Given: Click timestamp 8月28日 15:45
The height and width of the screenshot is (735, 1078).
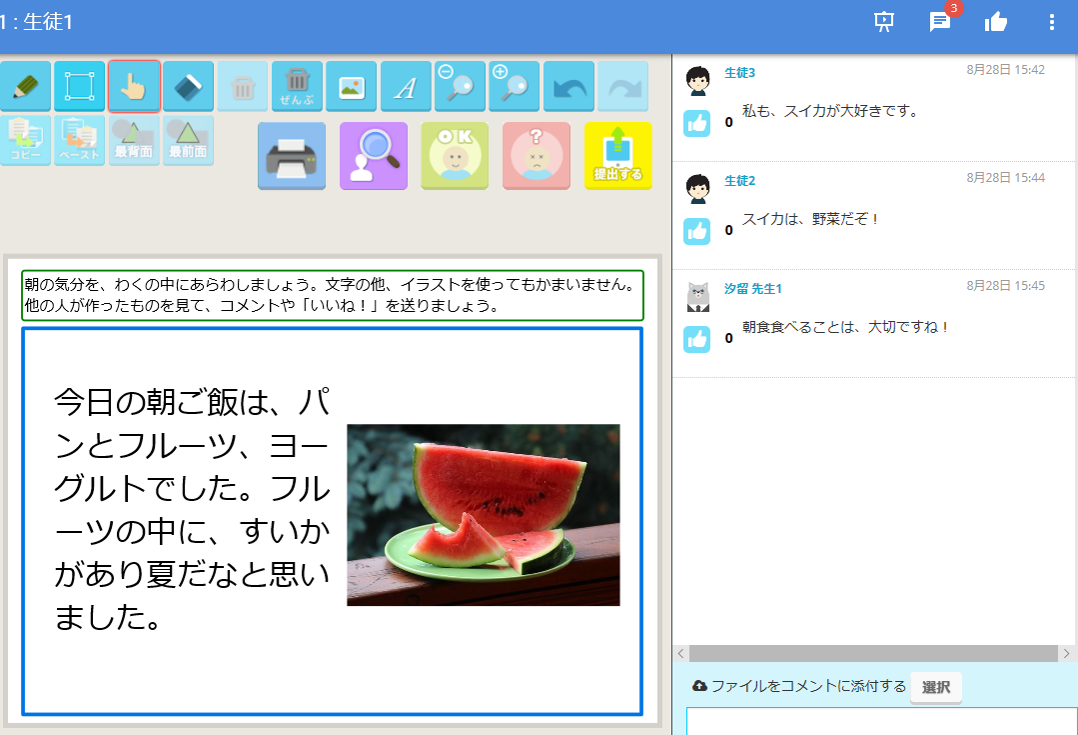Looking at the screenshot, I should tap(1005, 286).
